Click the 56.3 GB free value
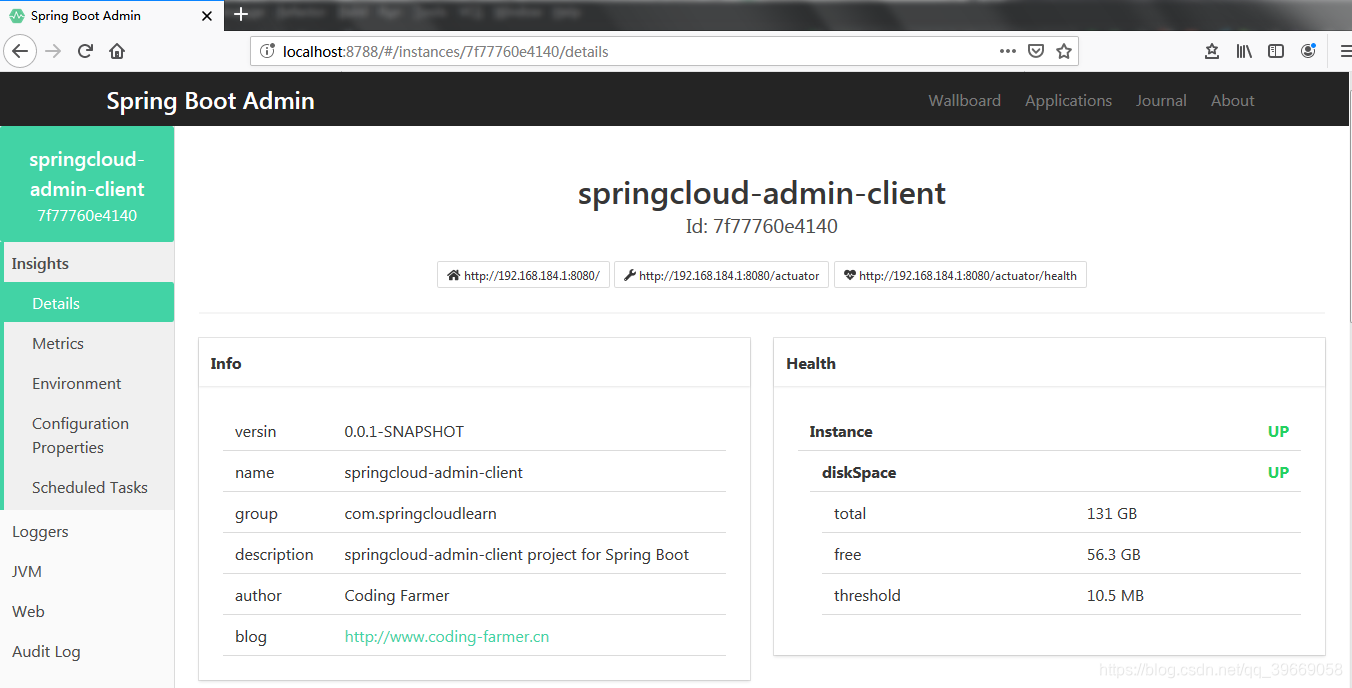The width and height of the screenshot is (1352, 688). click(1114, 554)
